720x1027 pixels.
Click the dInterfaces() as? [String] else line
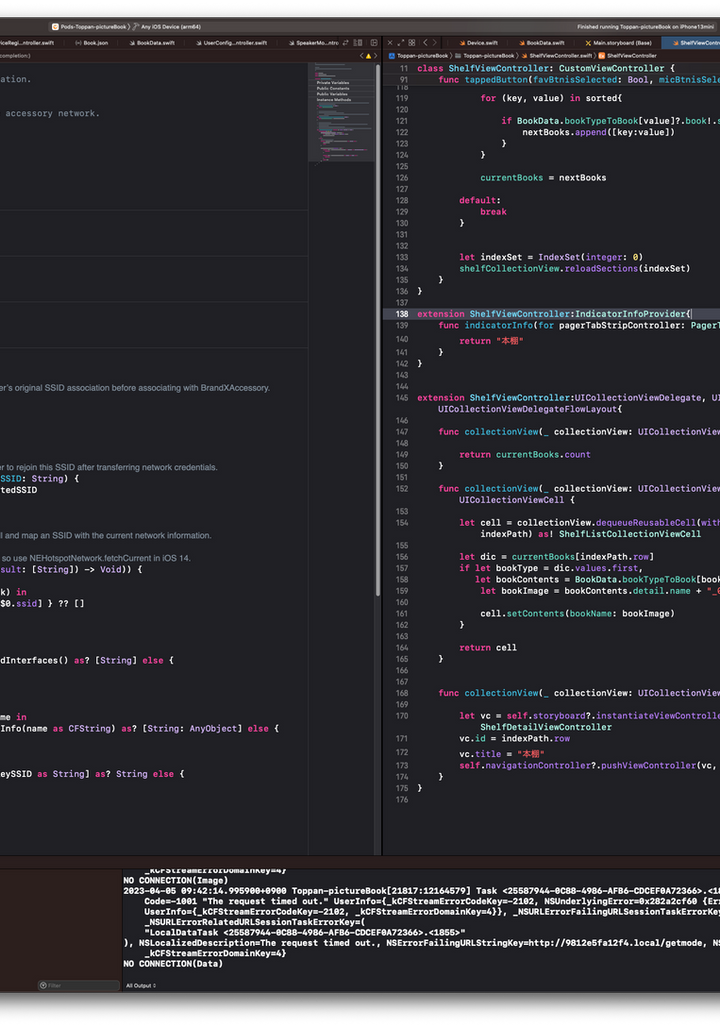tap(87, 660)
